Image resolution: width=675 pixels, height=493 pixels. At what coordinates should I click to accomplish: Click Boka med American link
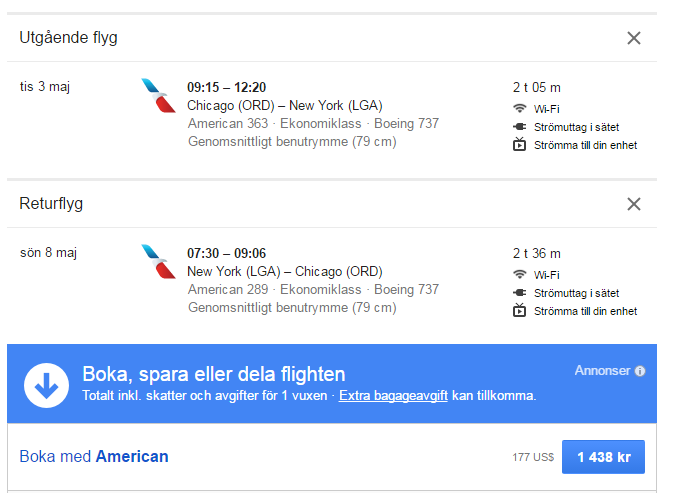94,457
